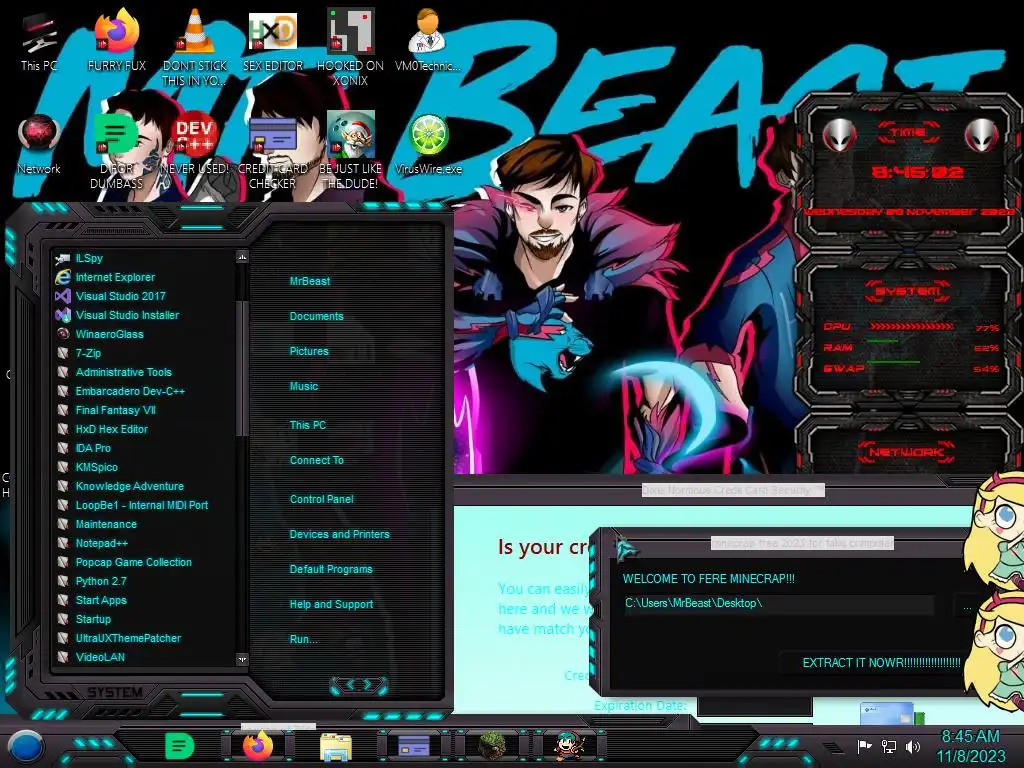
Task: Expand the Popcap Game Collection folder
Action: coord(133,562)
